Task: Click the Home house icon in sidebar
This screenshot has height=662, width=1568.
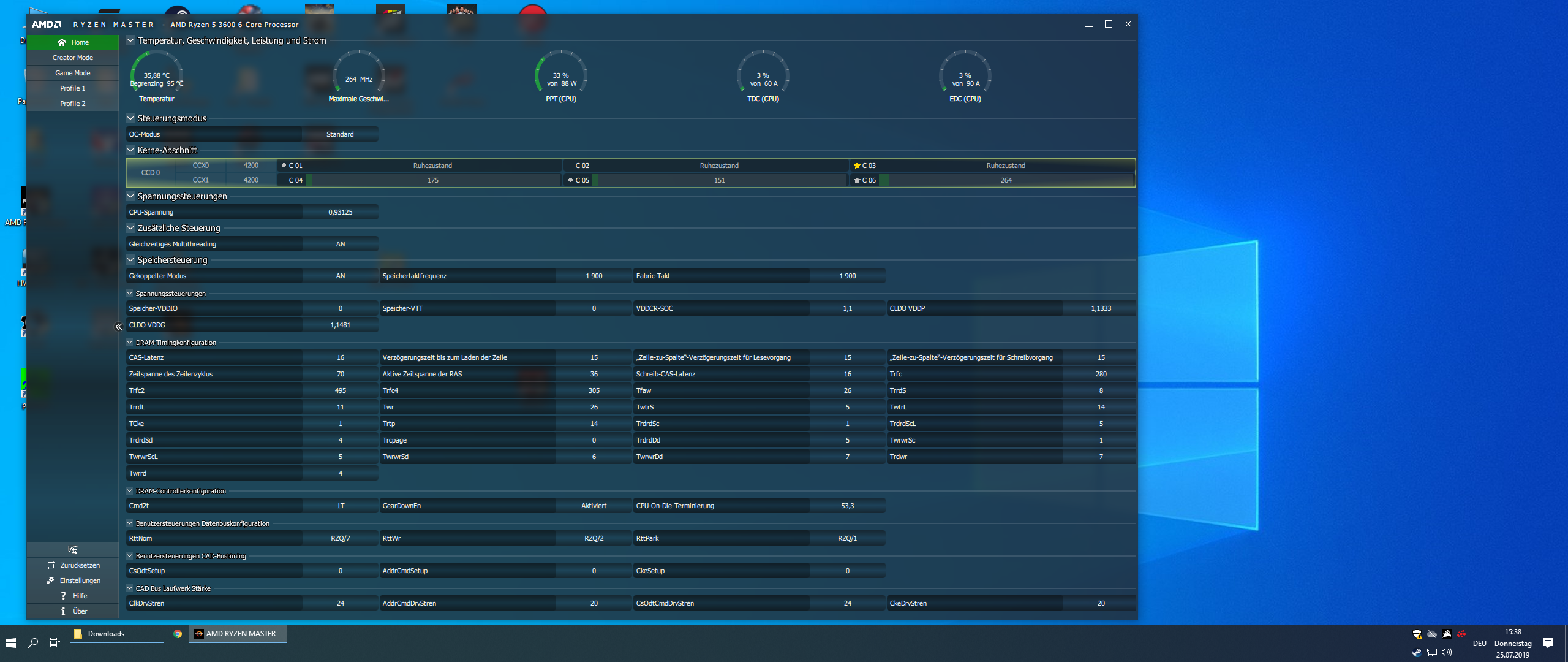Action: (x=62, y=42)
